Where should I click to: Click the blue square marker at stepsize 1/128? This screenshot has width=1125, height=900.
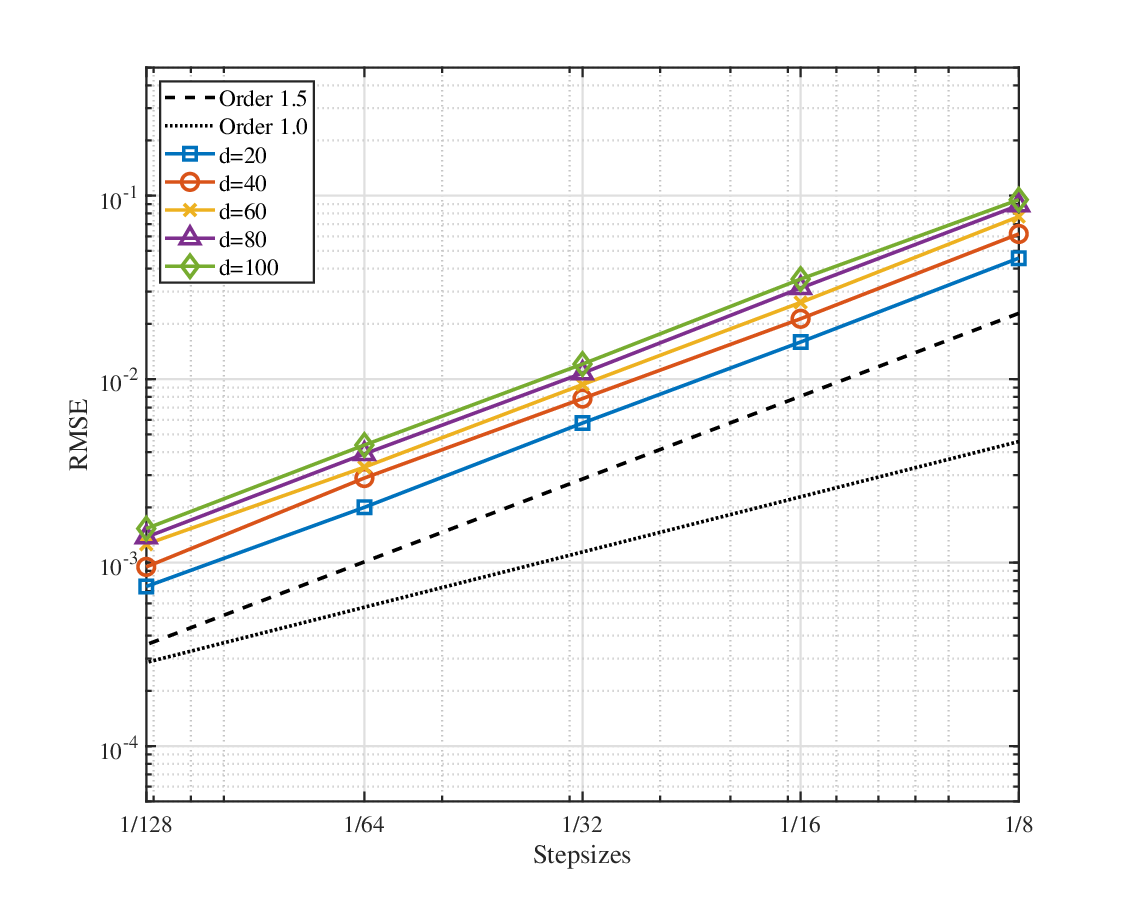click(146, 586)
